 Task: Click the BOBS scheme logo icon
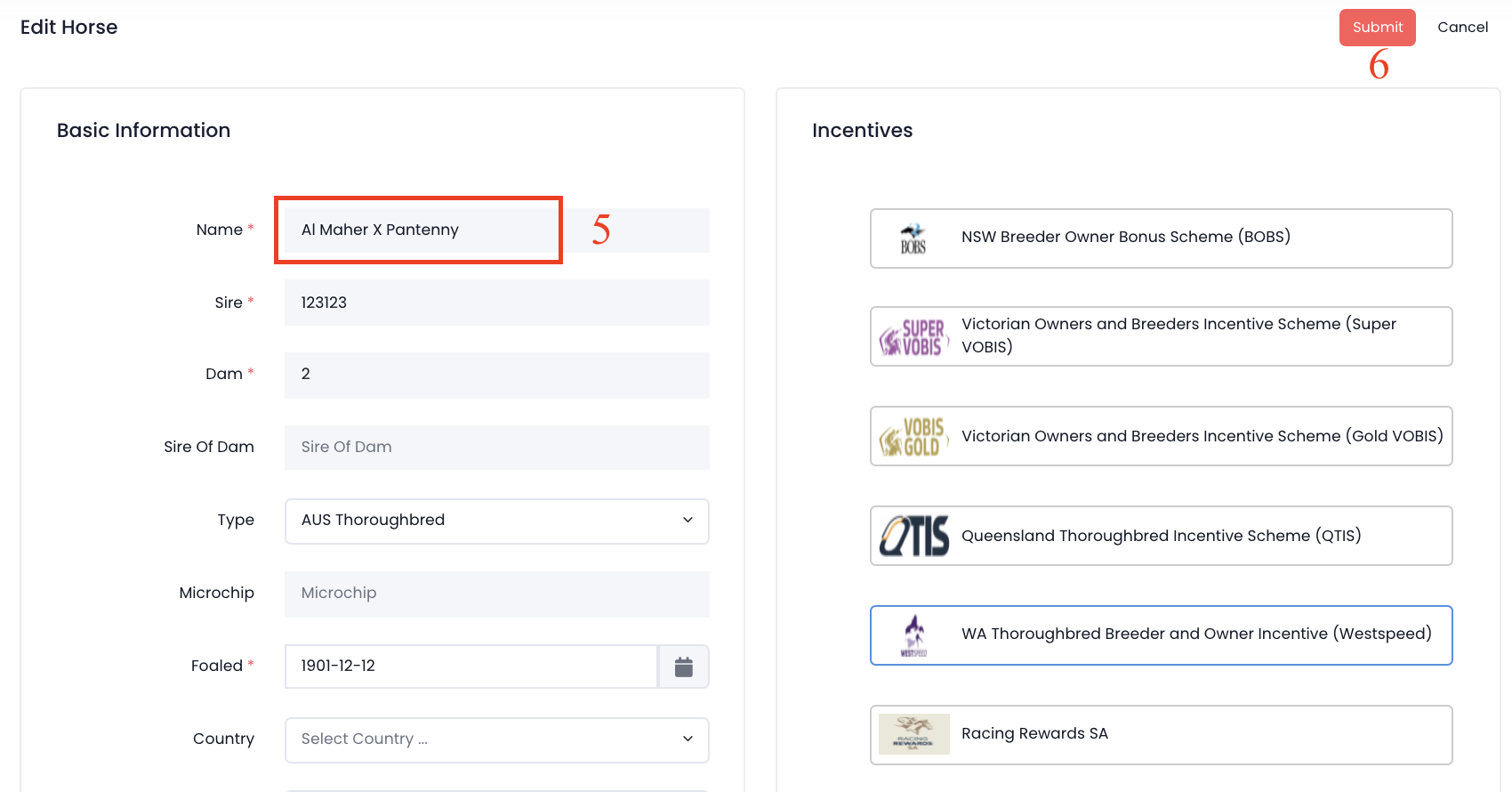(913, 238)
